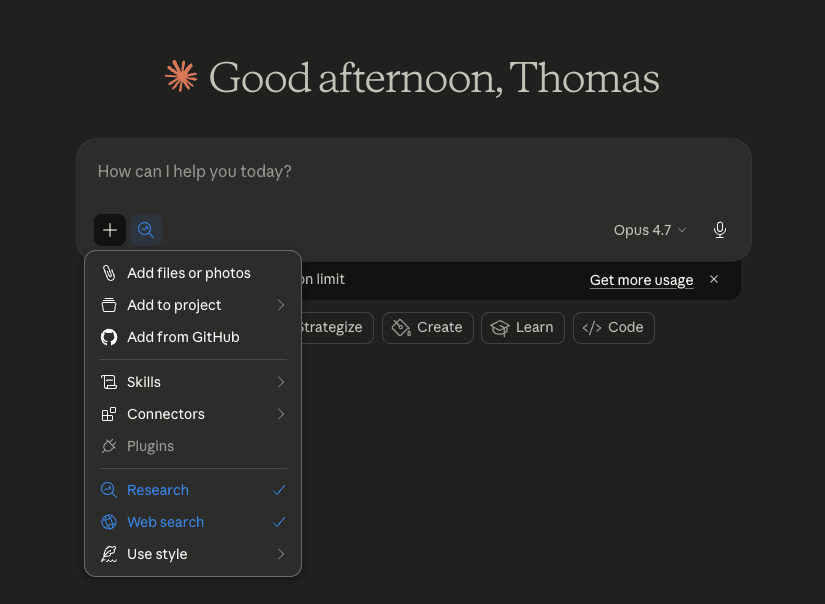The image size is (825, 604).
Task: Click the Code suggestion button
Action: [x=614, y=328]
